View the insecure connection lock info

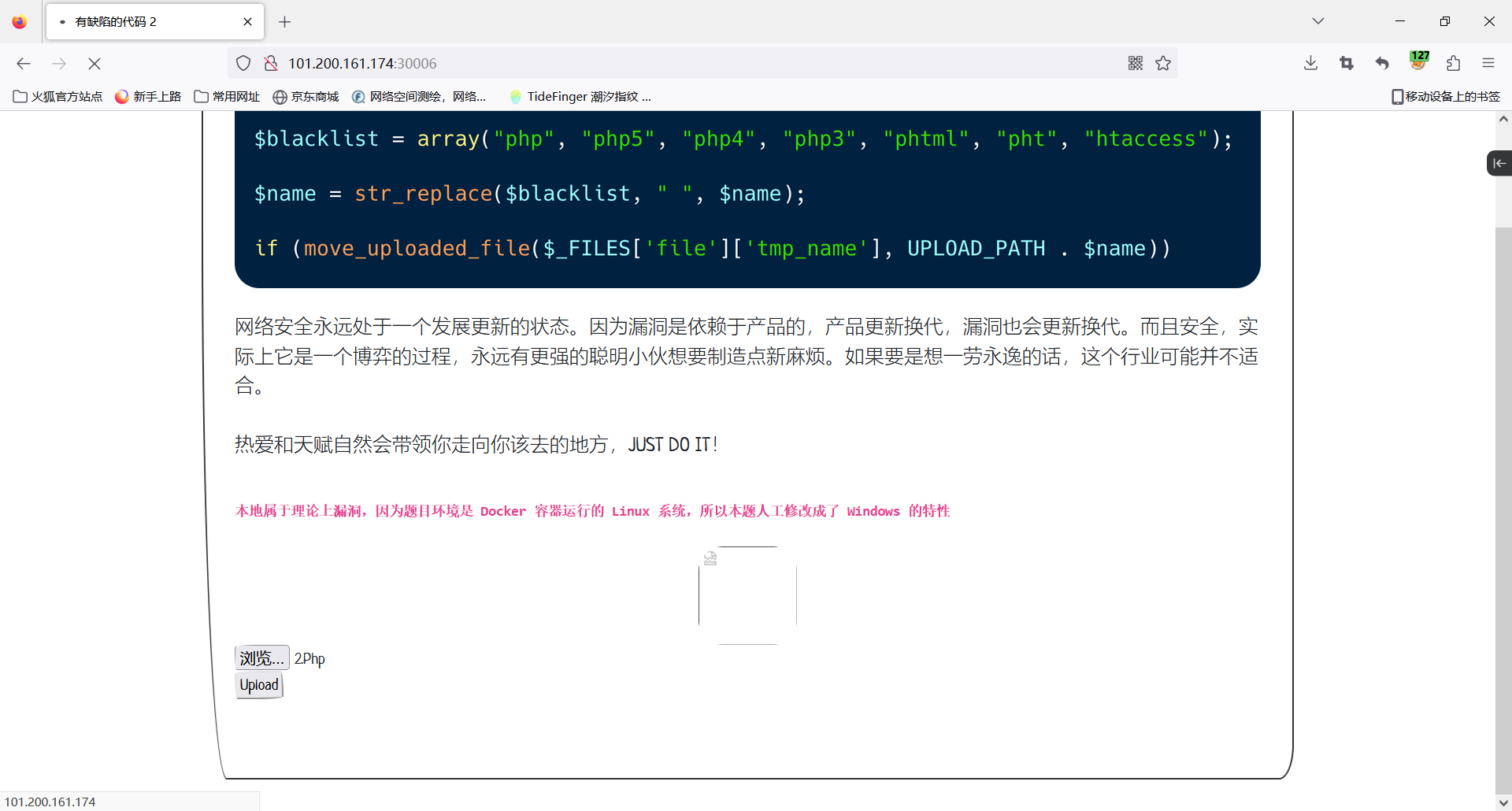[270, 64]
